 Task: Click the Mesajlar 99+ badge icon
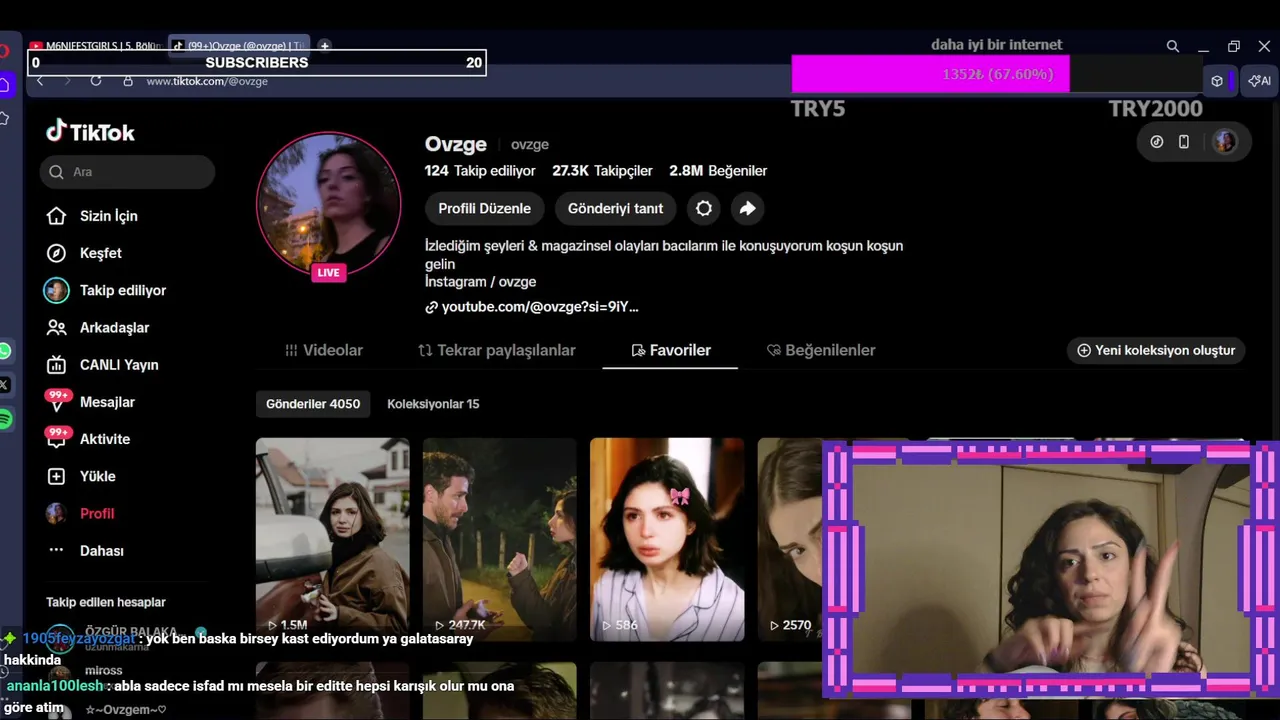coord(58,400)
